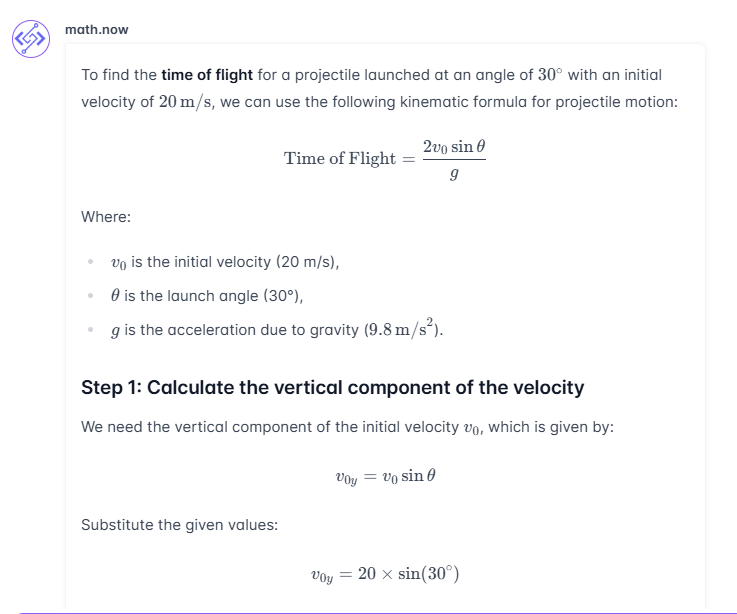Click the "Where:" label

click(106, 216)
